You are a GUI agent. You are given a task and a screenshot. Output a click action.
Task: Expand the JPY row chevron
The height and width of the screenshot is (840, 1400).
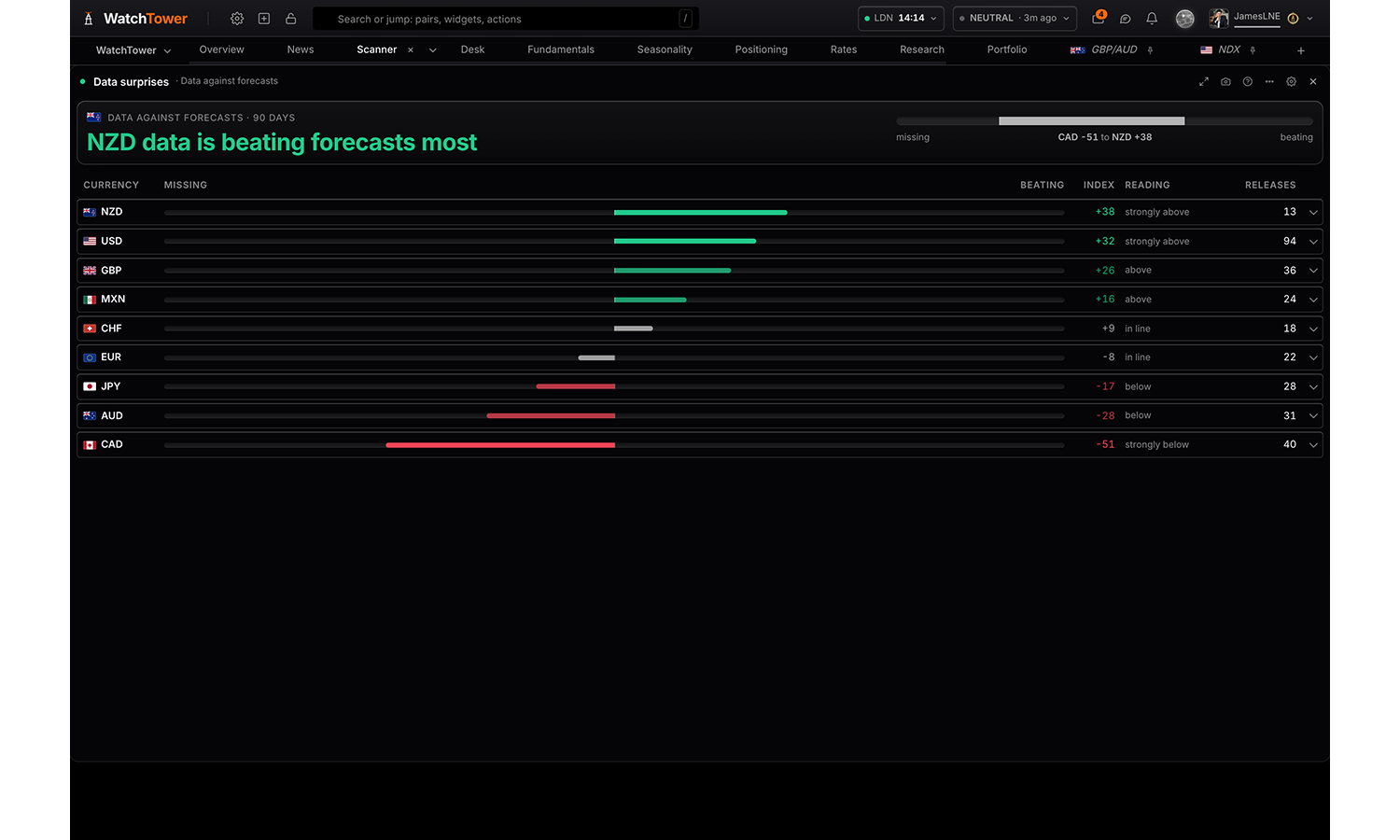[x=1313, y=387]
